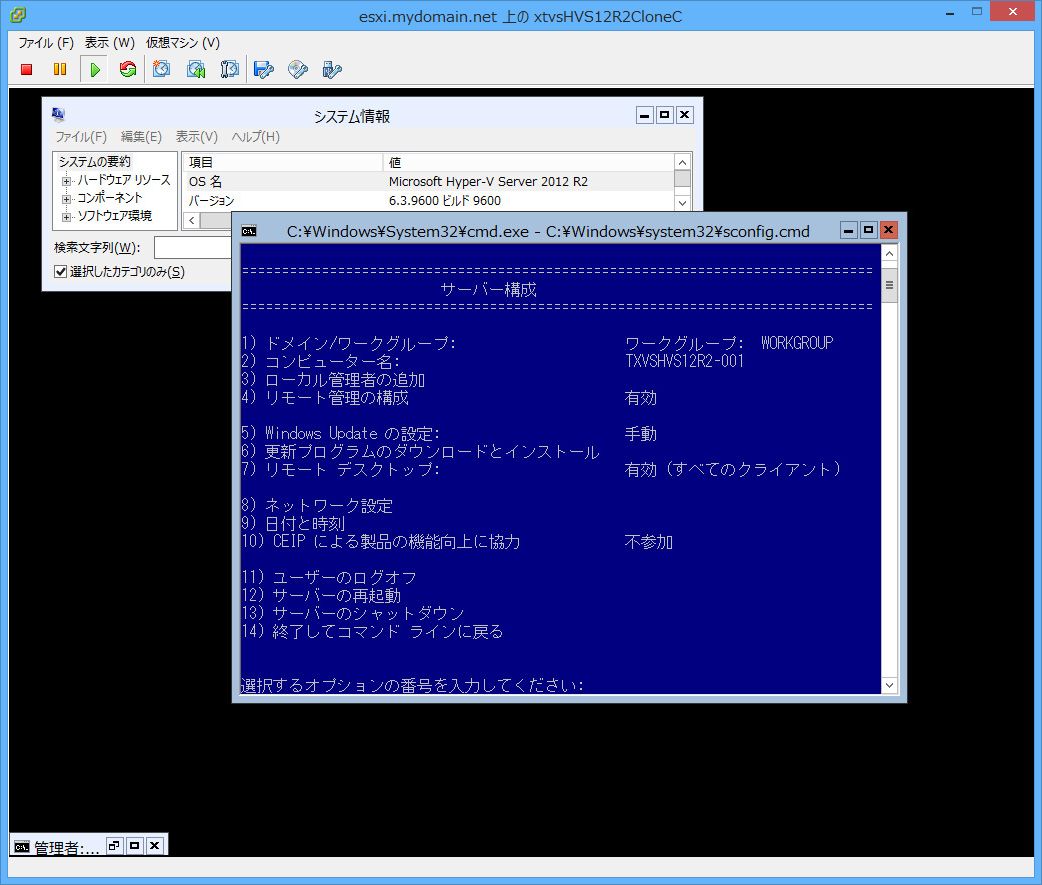The image size is (1042, 885).
Task: Click option 13) サーバーのシャットダウン line
Action: [x=353, y=613]
